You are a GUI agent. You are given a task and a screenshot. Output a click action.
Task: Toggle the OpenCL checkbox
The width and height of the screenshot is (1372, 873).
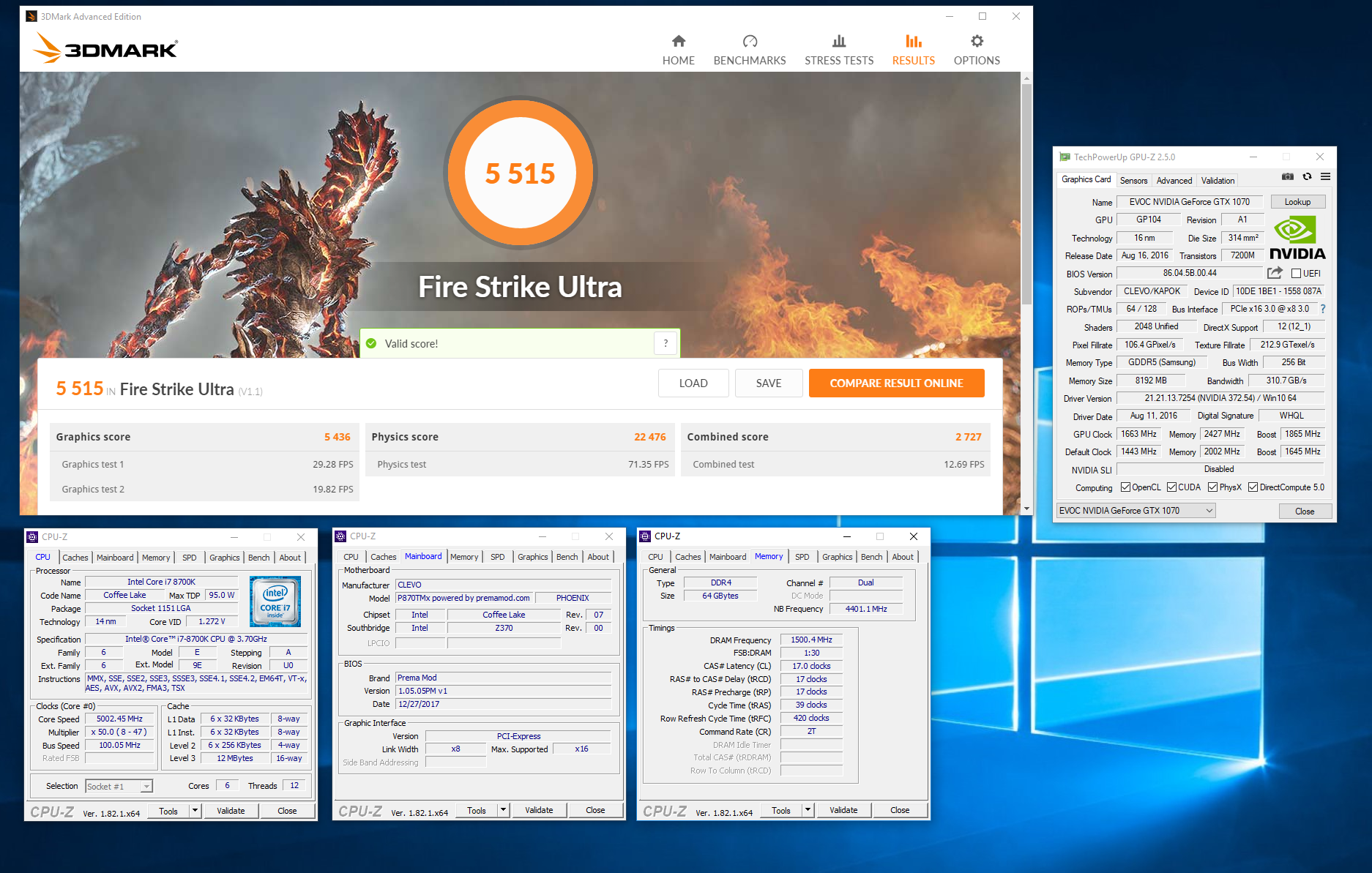(x=1125, y=487)
